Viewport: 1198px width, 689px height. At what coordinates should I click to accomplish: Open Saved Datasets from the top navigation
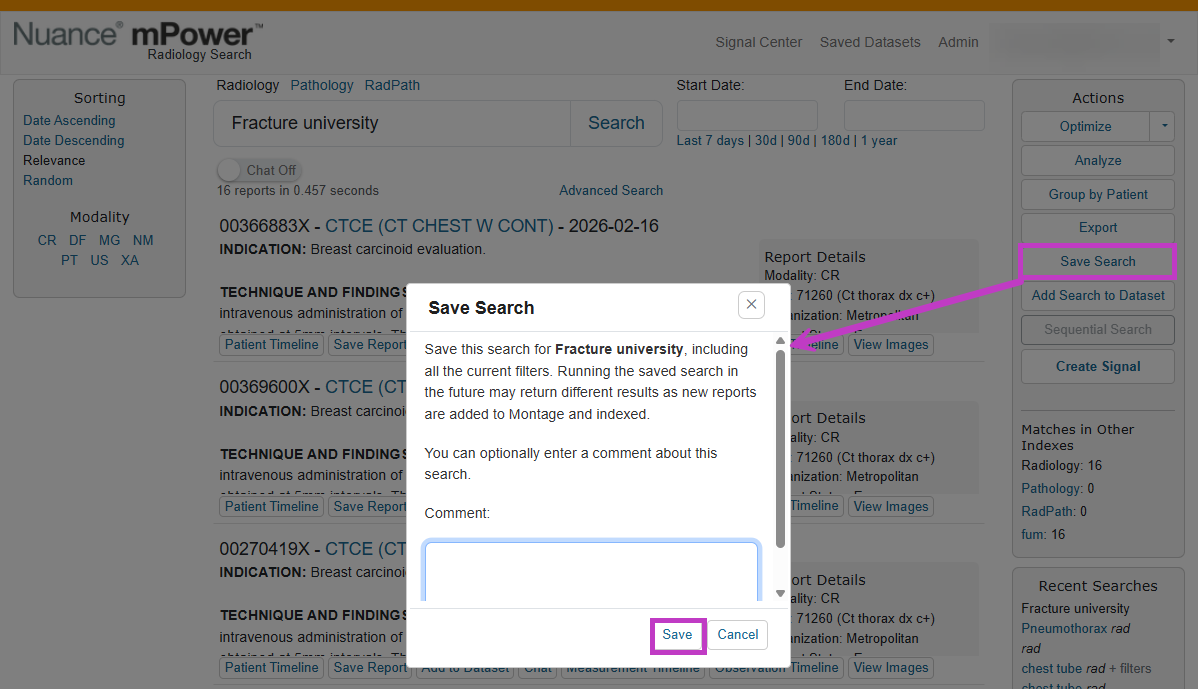869,42
